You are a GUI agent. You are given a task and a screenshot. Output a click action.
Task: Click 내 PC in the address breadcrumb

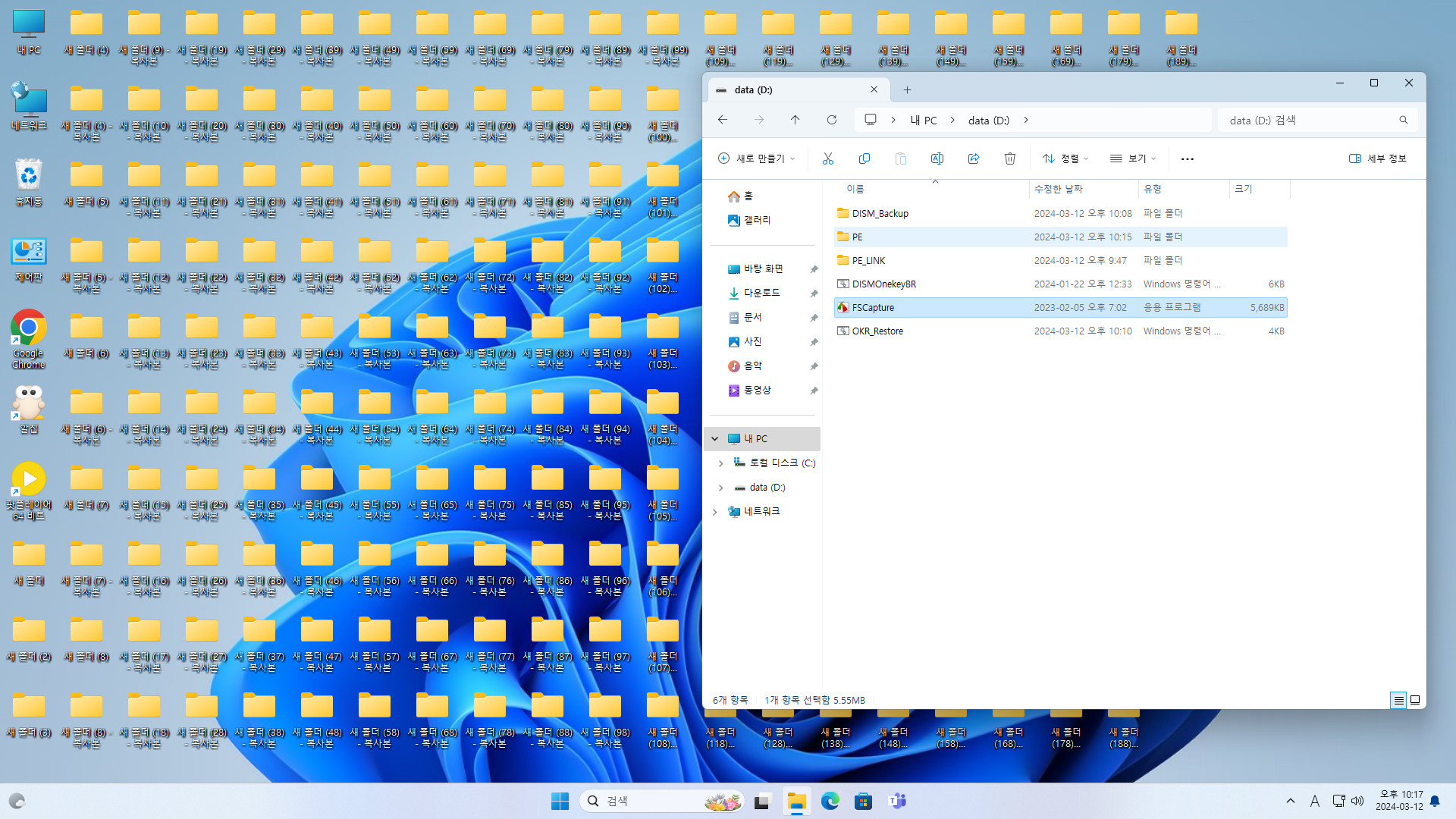pos(924,120)
